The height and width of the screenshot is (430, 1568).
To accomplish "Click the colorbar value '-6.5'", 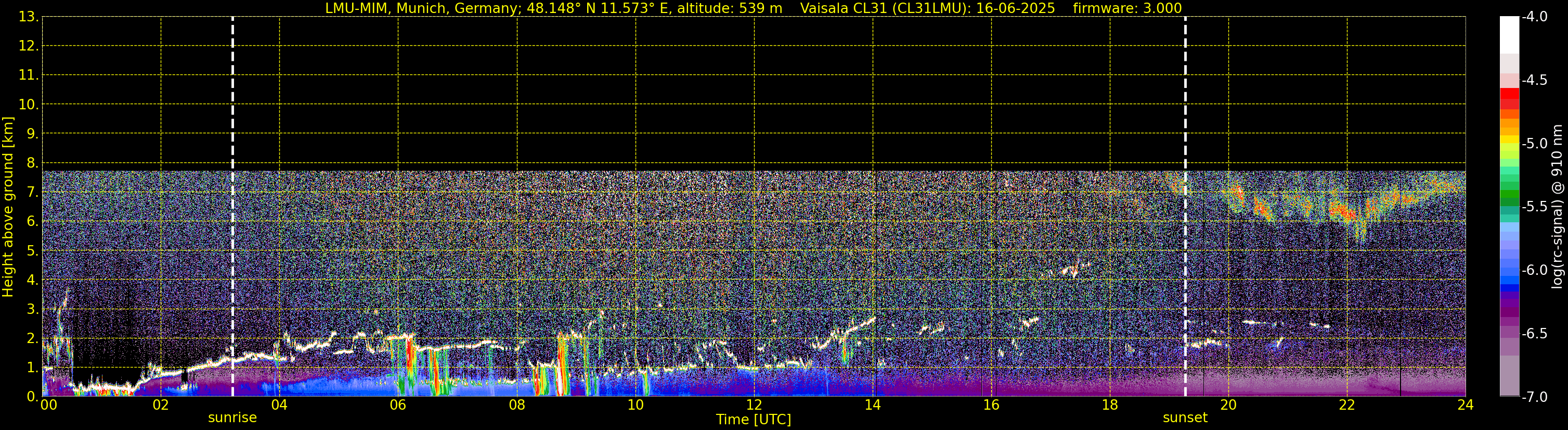I will (x=1534, y=334).
